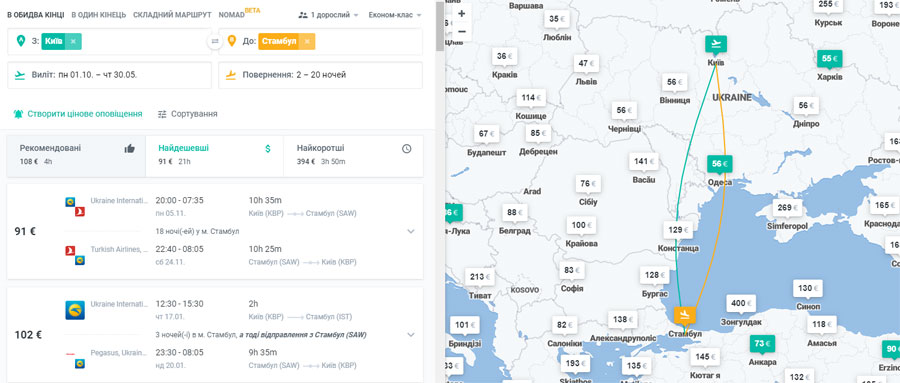The height and width of the screenshot is (383, 900).
Task: Click the 36 € Краків price tag
Action: pyautogui.click(x=505, y=56)
